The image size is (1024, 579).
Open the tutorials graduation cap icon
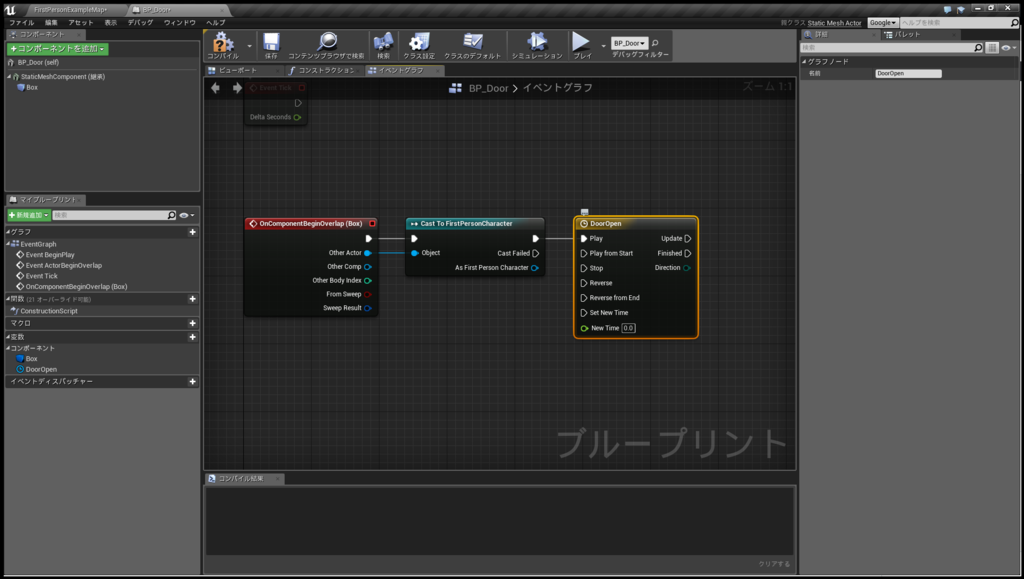(x=961, y=10)
